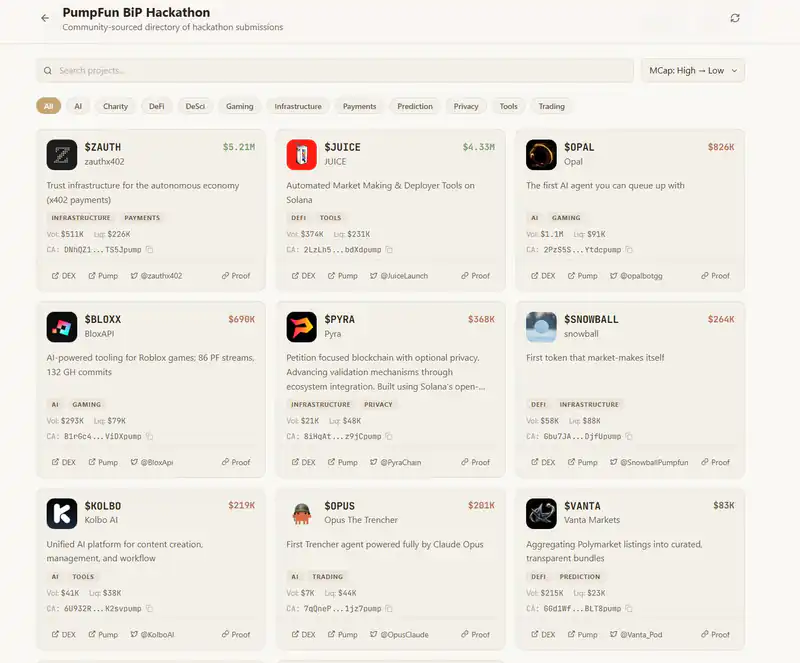Open the MCap High to Low sort dropdown
Image resolution: width=800 pixels, height=663 pixels.
click(x=692, y=71)
